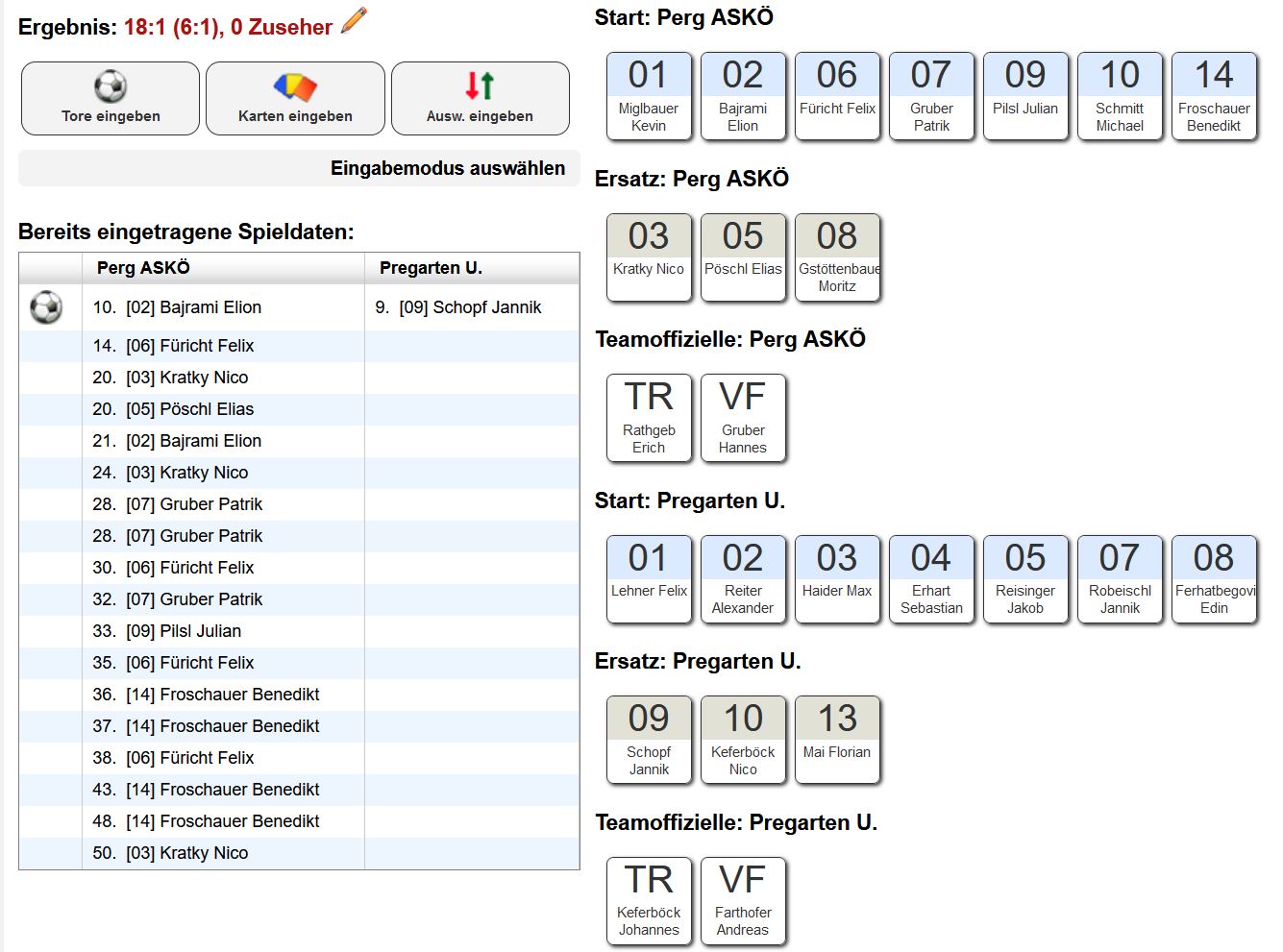Select Pregarten starter 07 Robeischl Jannik
Image resolution: width=1283 pixels, height=952 pixels.
tap(1120, 579)
